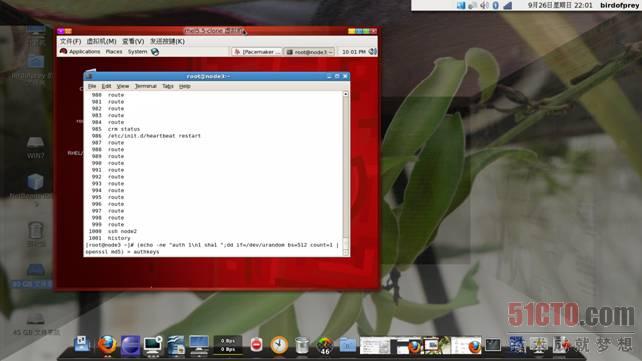Click the blue desktop monitor dock icon
The height and width of the screenshot is (361, 642).
tap(199, 345)
